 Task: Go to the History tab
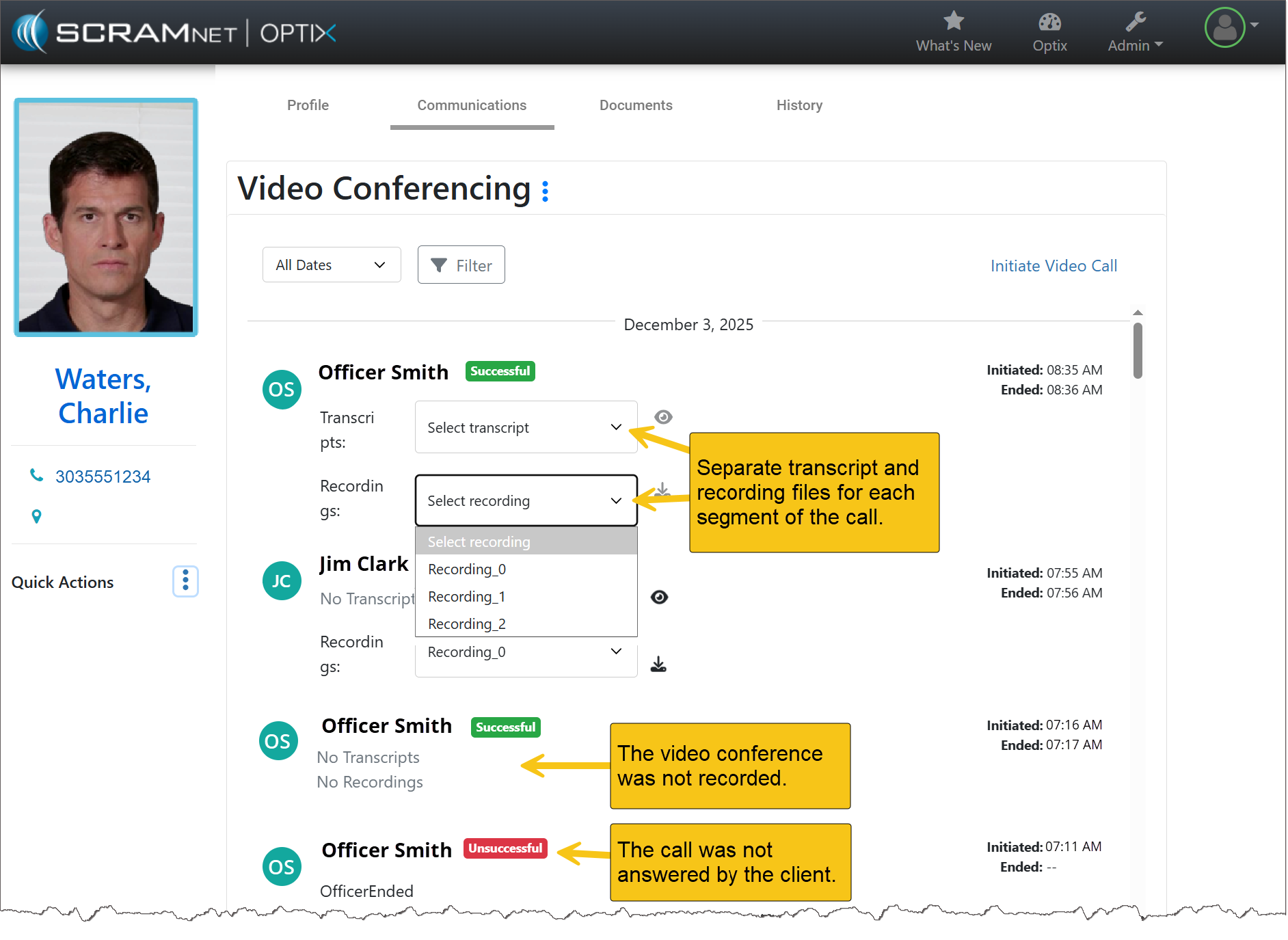click(x=799, y=105)
